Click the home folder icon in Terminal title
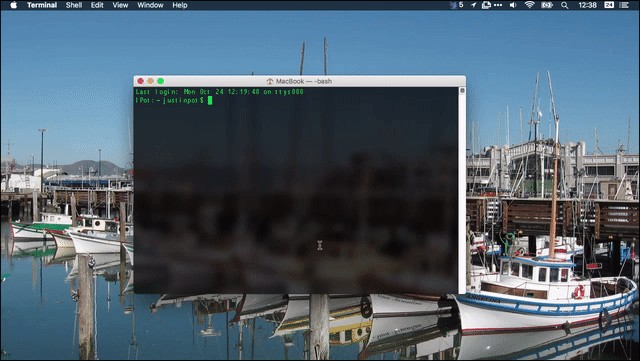 (x=270, y=81)
